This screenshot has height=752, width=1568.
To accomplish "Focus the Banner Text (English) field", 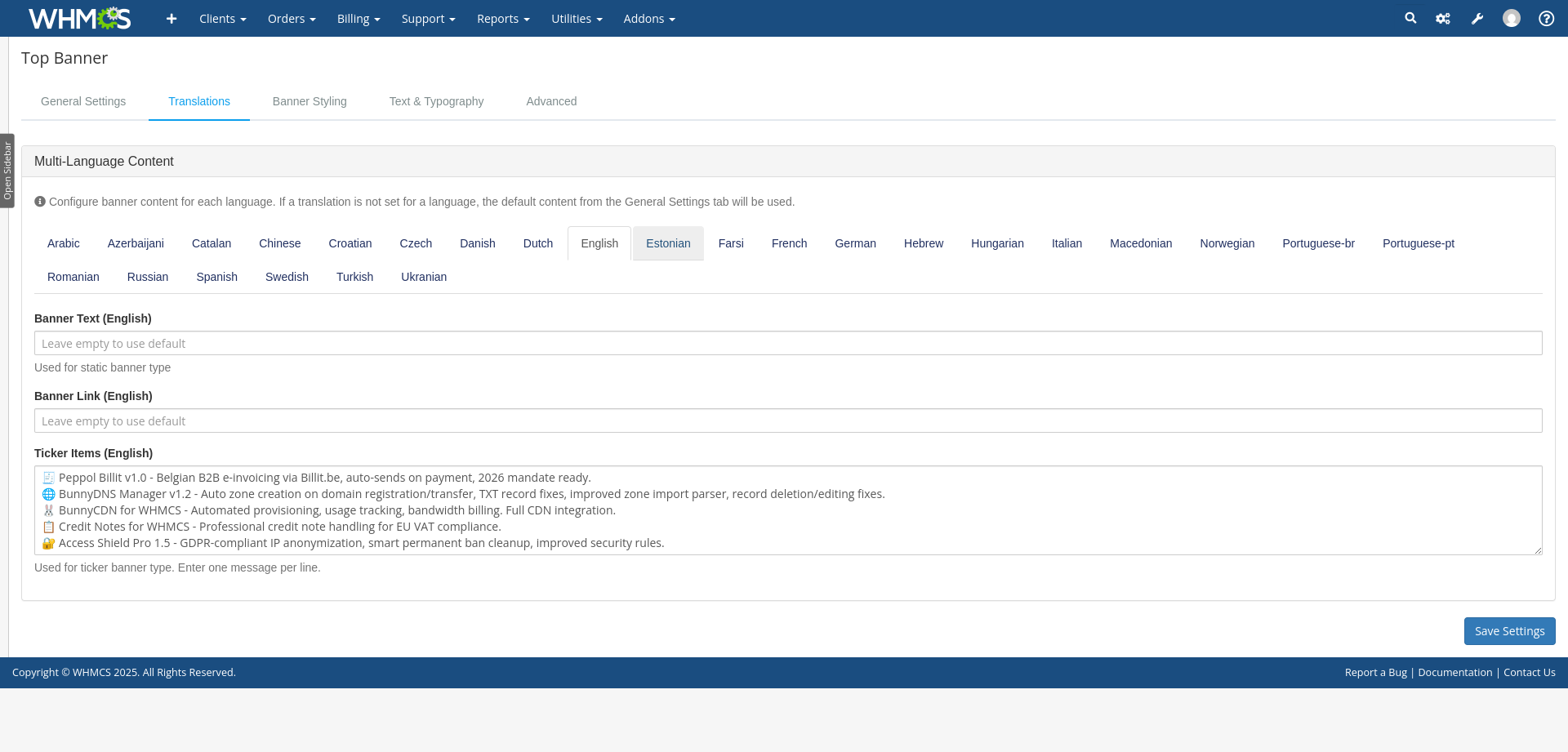I will coord(788,343).
